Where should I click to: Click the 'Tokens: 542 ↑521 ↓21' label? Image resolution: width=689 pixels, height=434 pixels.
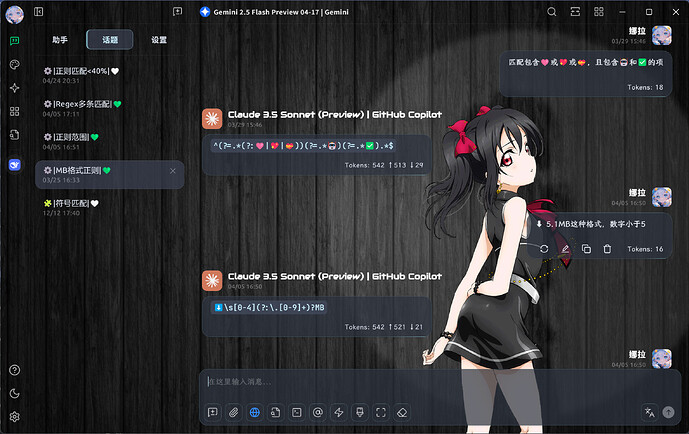[384, 327]
